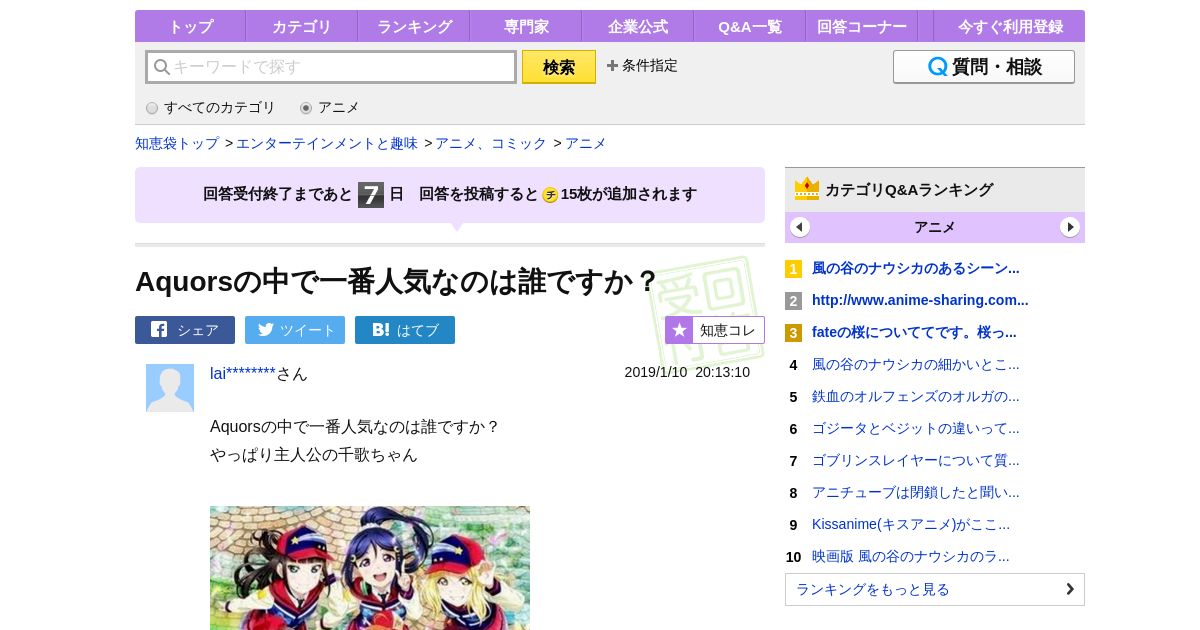Screen dimensions: 1200x630
Task: Click the やっぱり主人公の千歌ちゃん text line
Action: 314,454
